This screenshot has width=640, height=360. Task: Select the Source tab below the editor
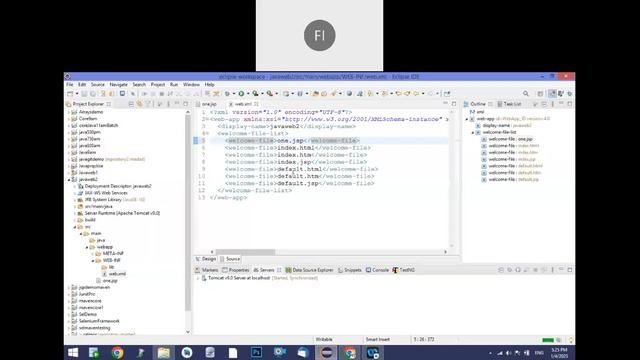click(x=230, y=259)
